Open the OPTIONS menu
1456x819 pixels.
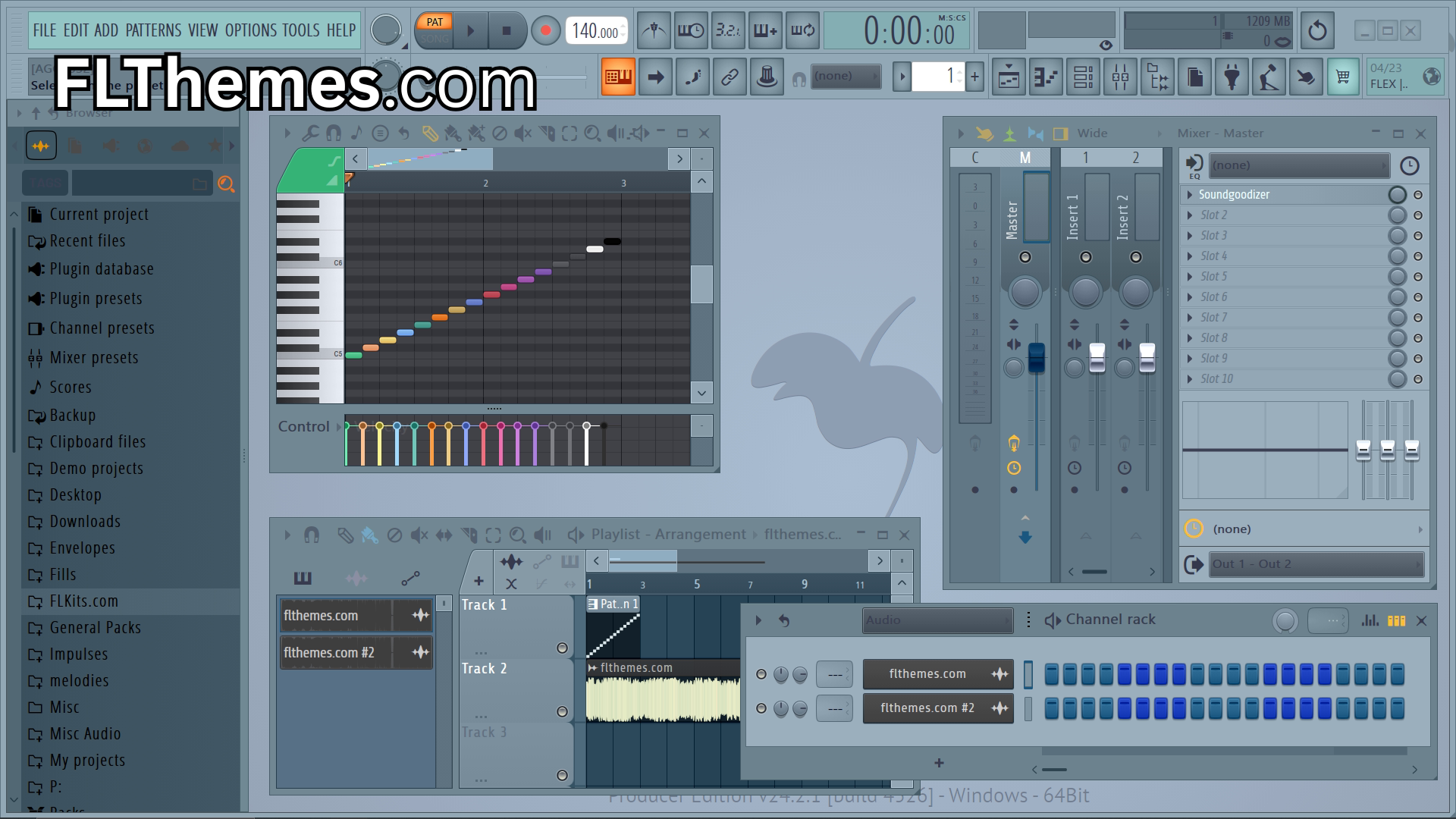251,30
